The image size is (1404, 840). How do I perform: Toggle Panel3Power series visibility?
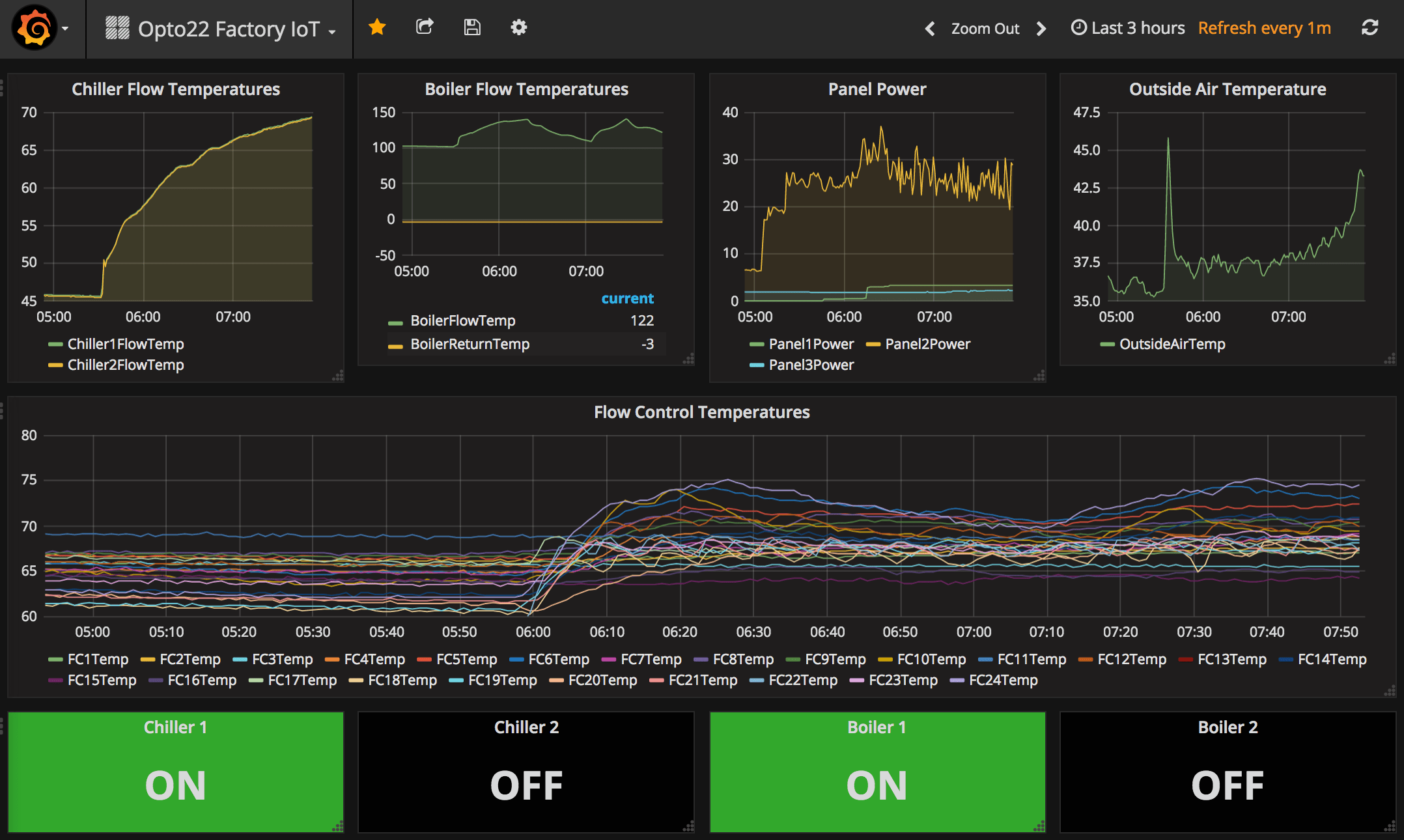click(x=811, y=365)
